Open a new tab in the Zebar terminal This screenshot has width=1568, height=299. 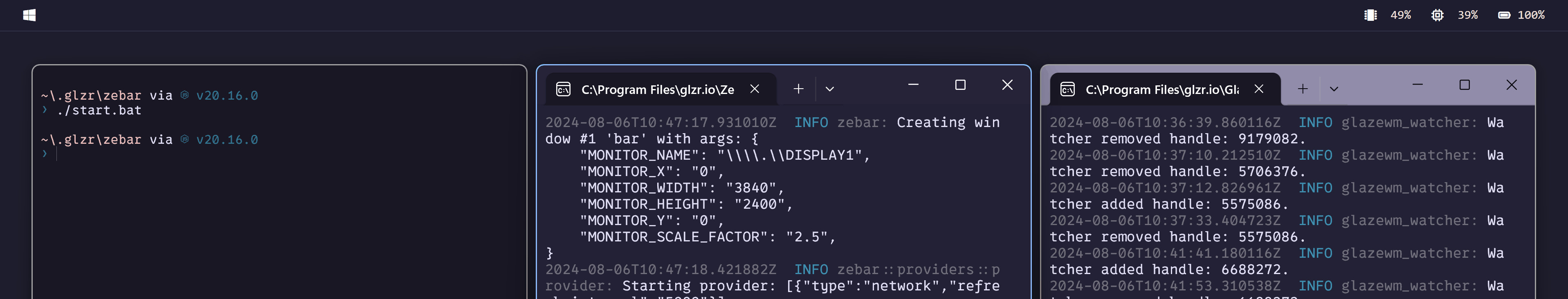click(798, 89)
